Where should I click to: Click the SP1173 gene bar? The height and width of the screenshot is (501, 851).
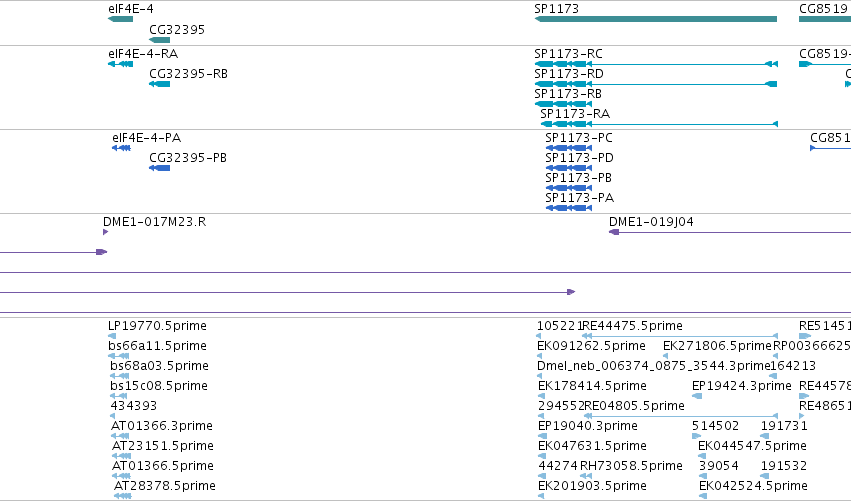656,19
